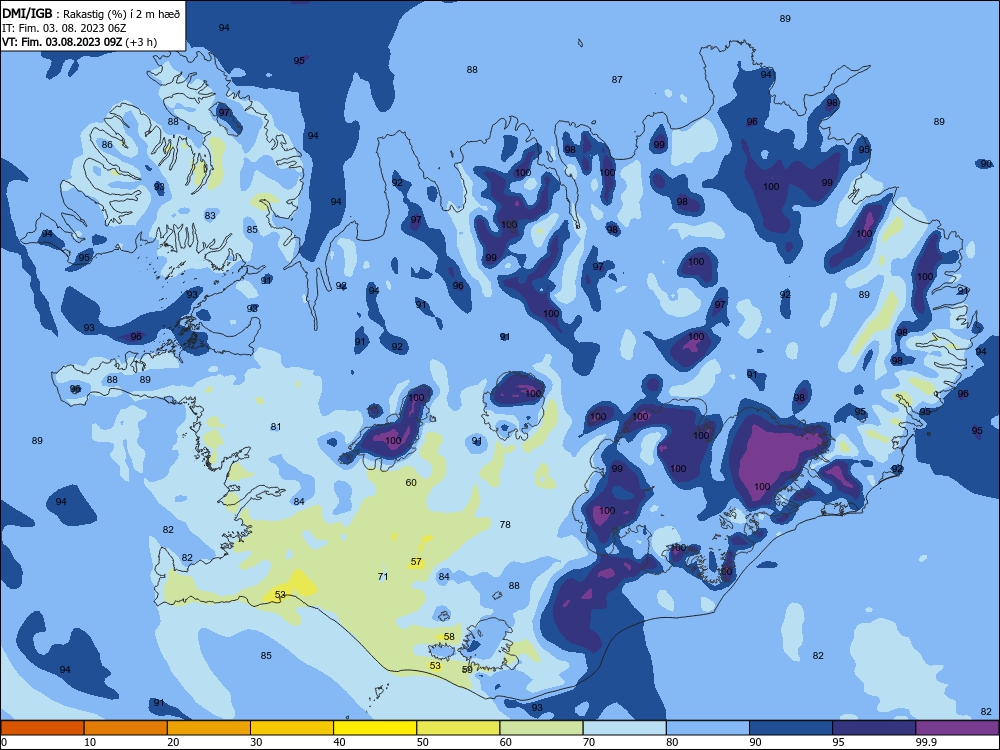Select the purple above-99.9 legend swatch
Screen dimensions: 1000x750
957,728
